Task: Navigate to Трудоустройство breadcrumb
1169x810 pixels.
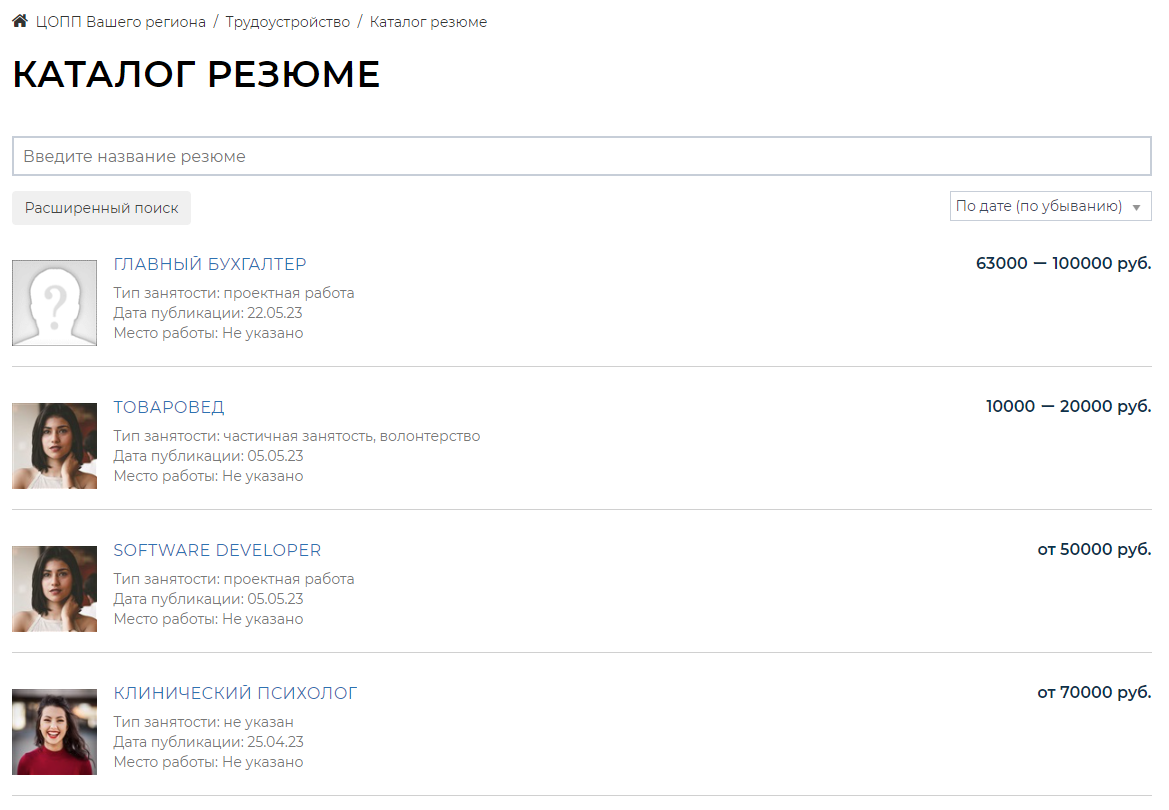Action: [x=287, y=22]
